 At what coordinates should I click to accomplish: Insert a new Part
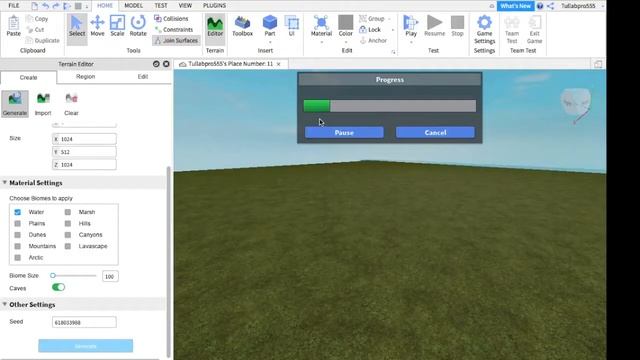[x=269, y=26]
